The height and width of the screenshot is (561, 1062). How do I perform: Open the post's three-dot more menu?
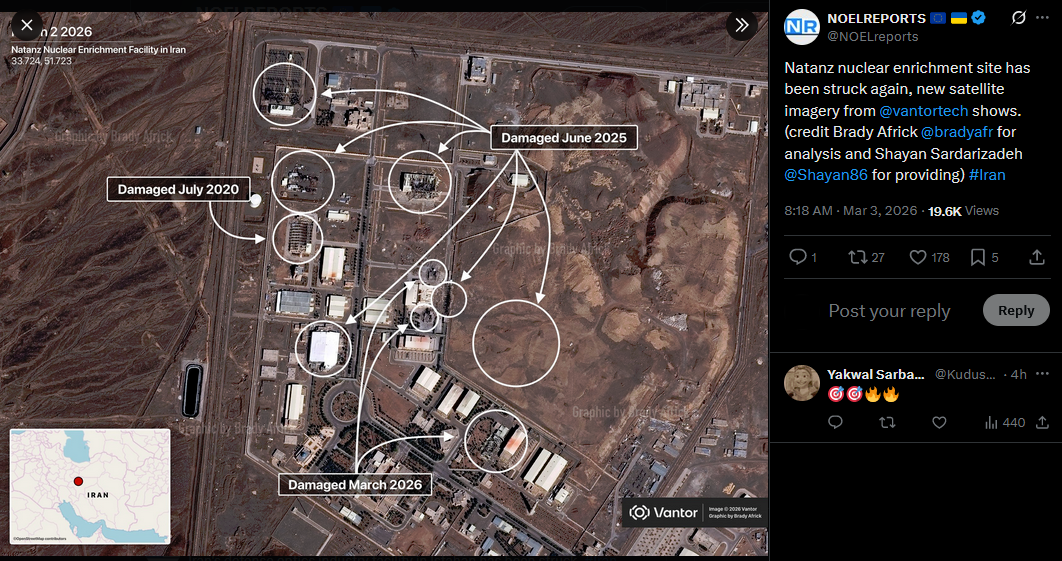tap(1042, 18)
